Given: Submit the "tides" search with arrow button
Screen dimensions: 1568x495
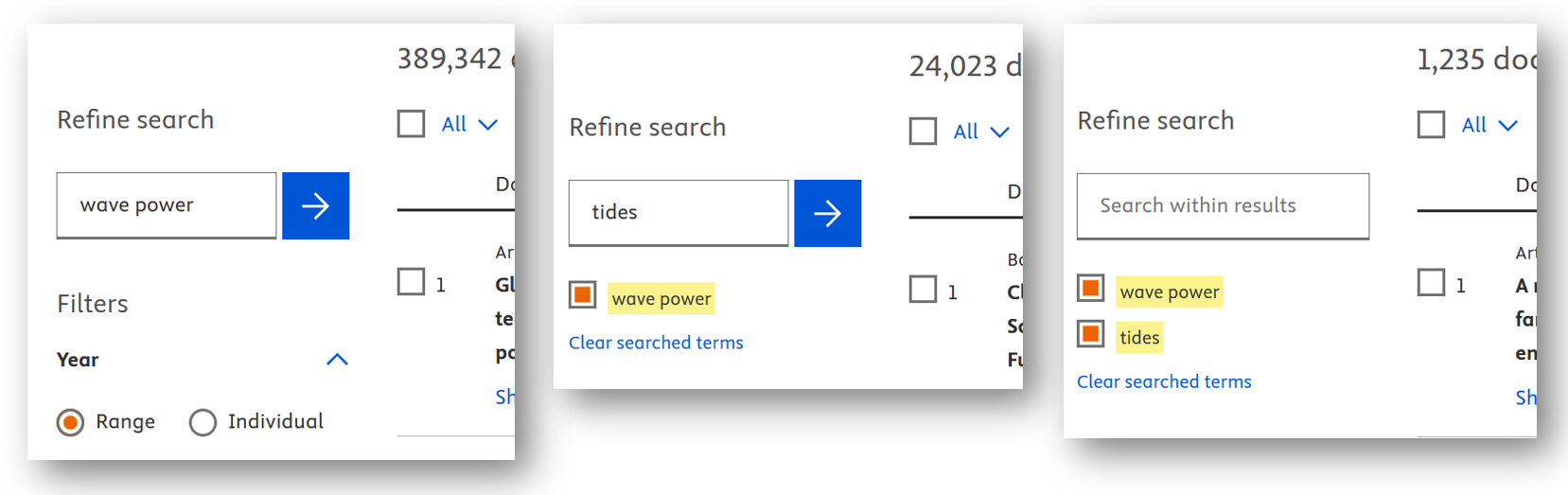Looking at the screenshot, I should tap(827, 213).
